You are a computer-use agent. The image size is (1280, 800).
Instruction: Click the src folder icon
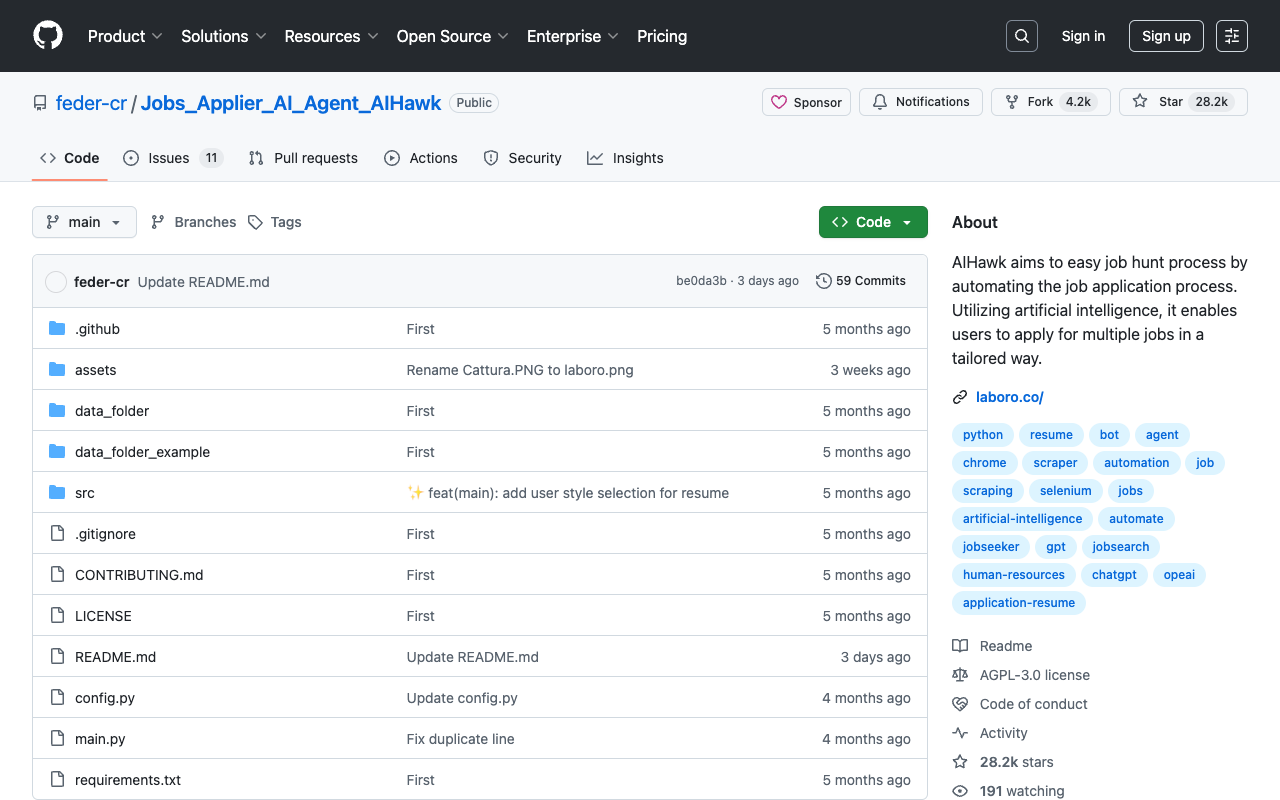point(57,493)
